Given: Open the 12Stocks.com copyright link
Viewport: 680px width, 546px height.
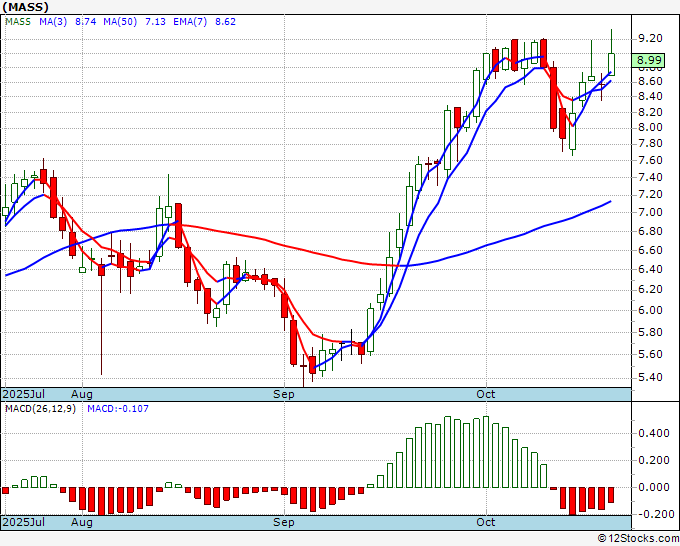Looking at the screenshot, I should point(638,539).
